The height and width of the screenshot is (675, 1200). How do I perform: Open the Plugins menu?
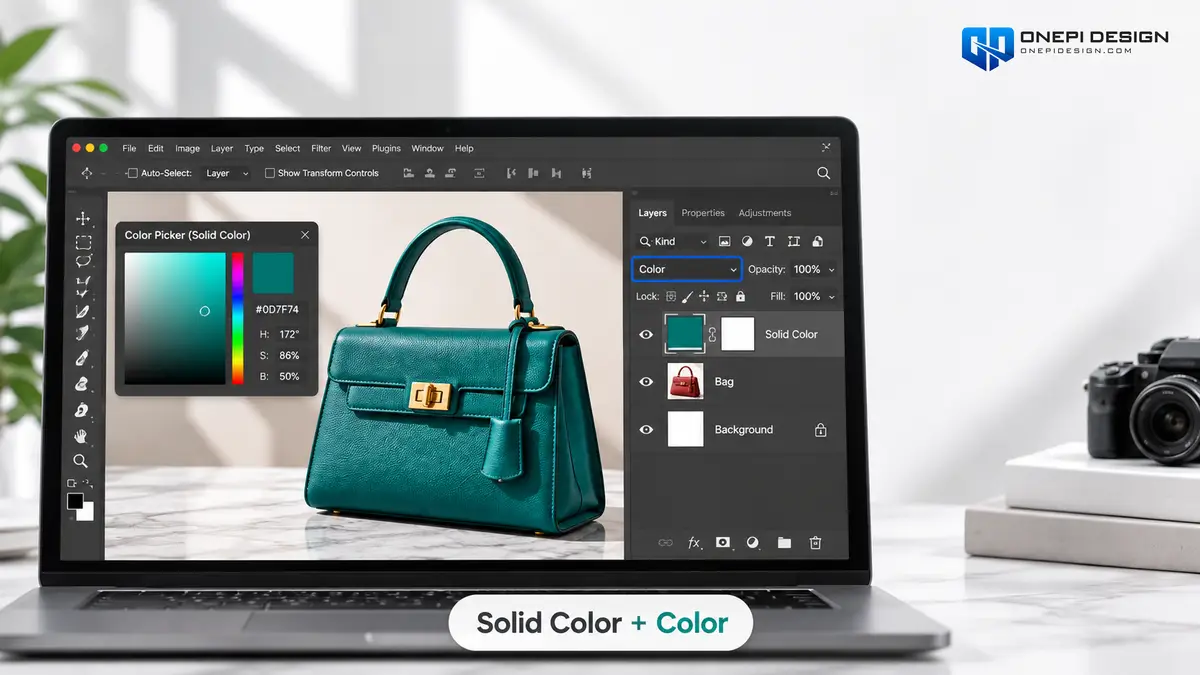click(386, 148)
